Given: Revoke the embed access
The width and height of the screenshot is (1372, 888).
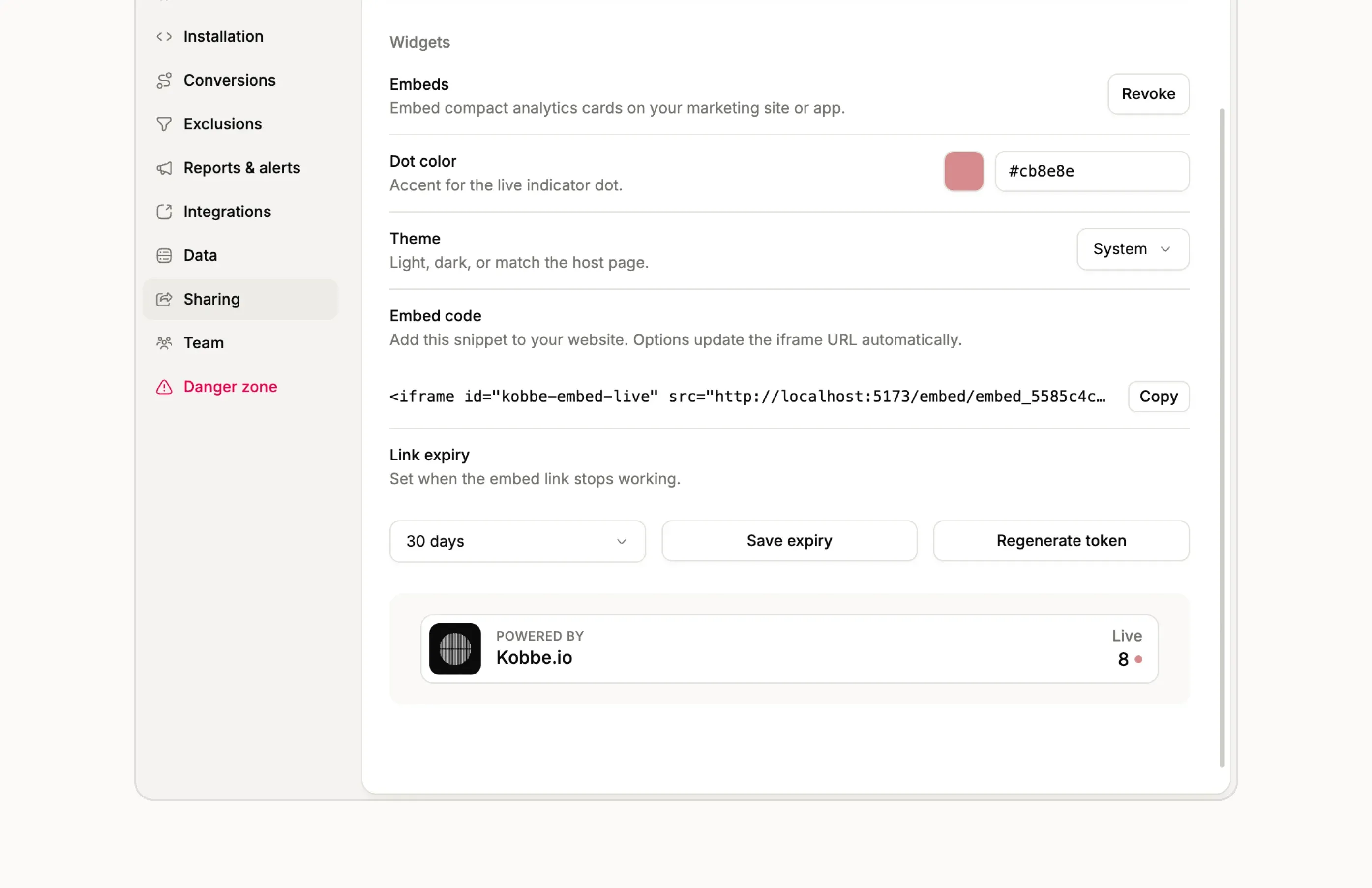Looking at the screenshot, I should tap(1148, 94).
